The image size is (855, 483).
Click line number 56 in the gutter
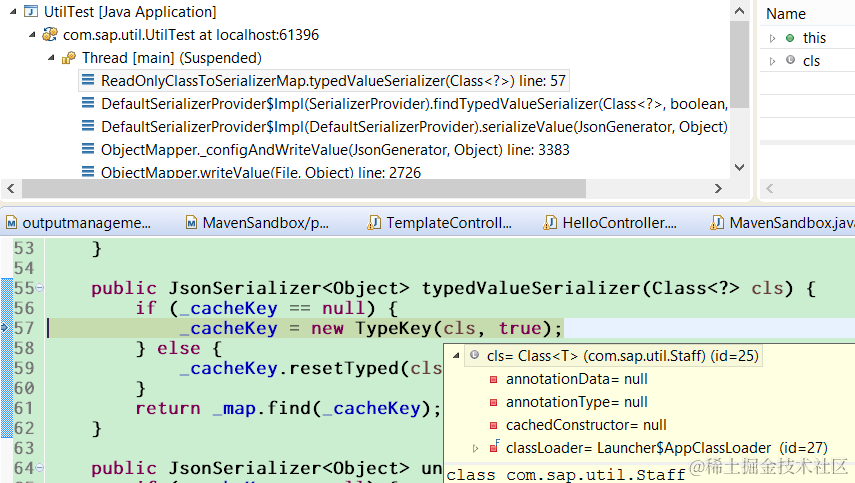pyautogui.click(x=23, y=308)
